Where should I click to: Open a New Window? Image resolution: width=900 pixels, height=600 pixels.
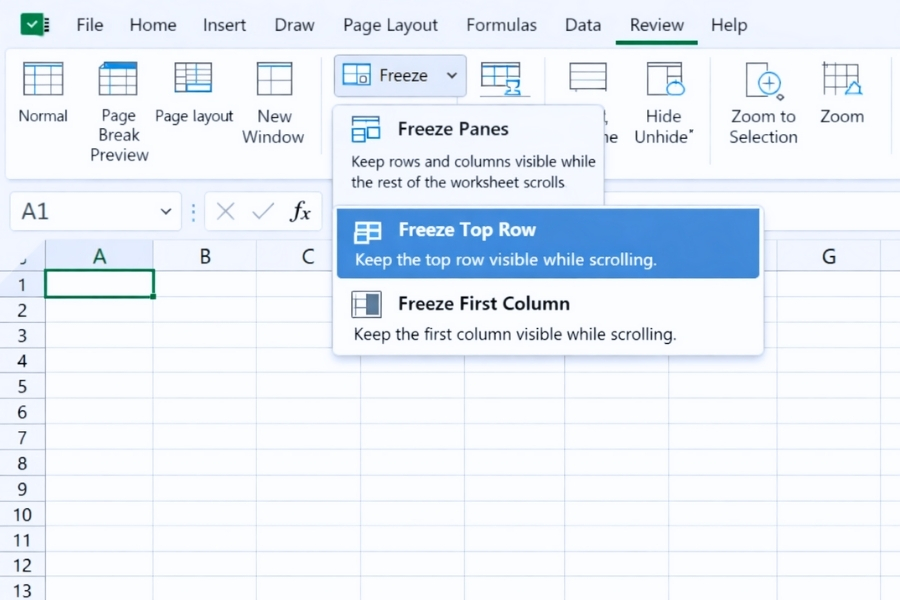coord(273,95)
